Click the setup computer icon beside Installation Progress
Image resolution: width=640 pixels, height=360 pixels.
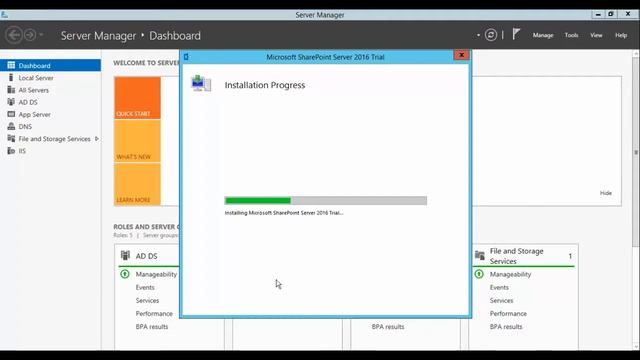point(201,83)
